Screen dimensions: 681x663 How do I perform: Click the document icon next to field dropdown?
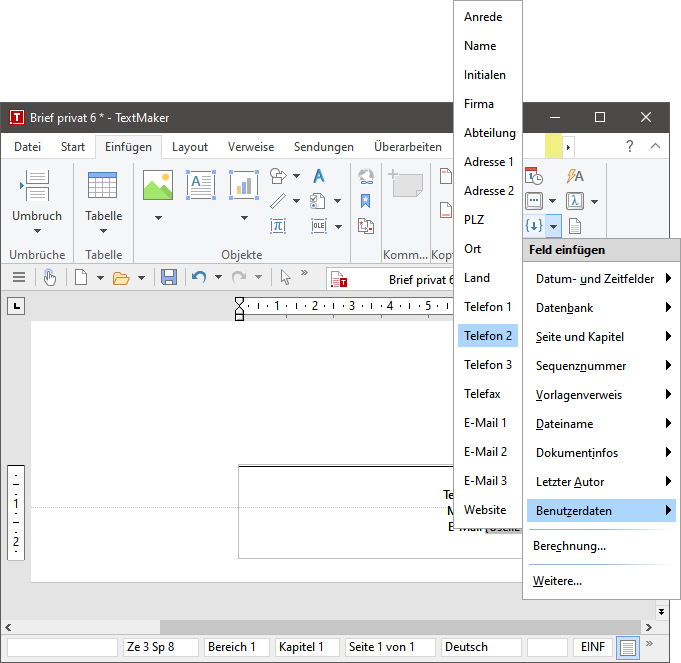pyautogui.click(x=575, y=226)
